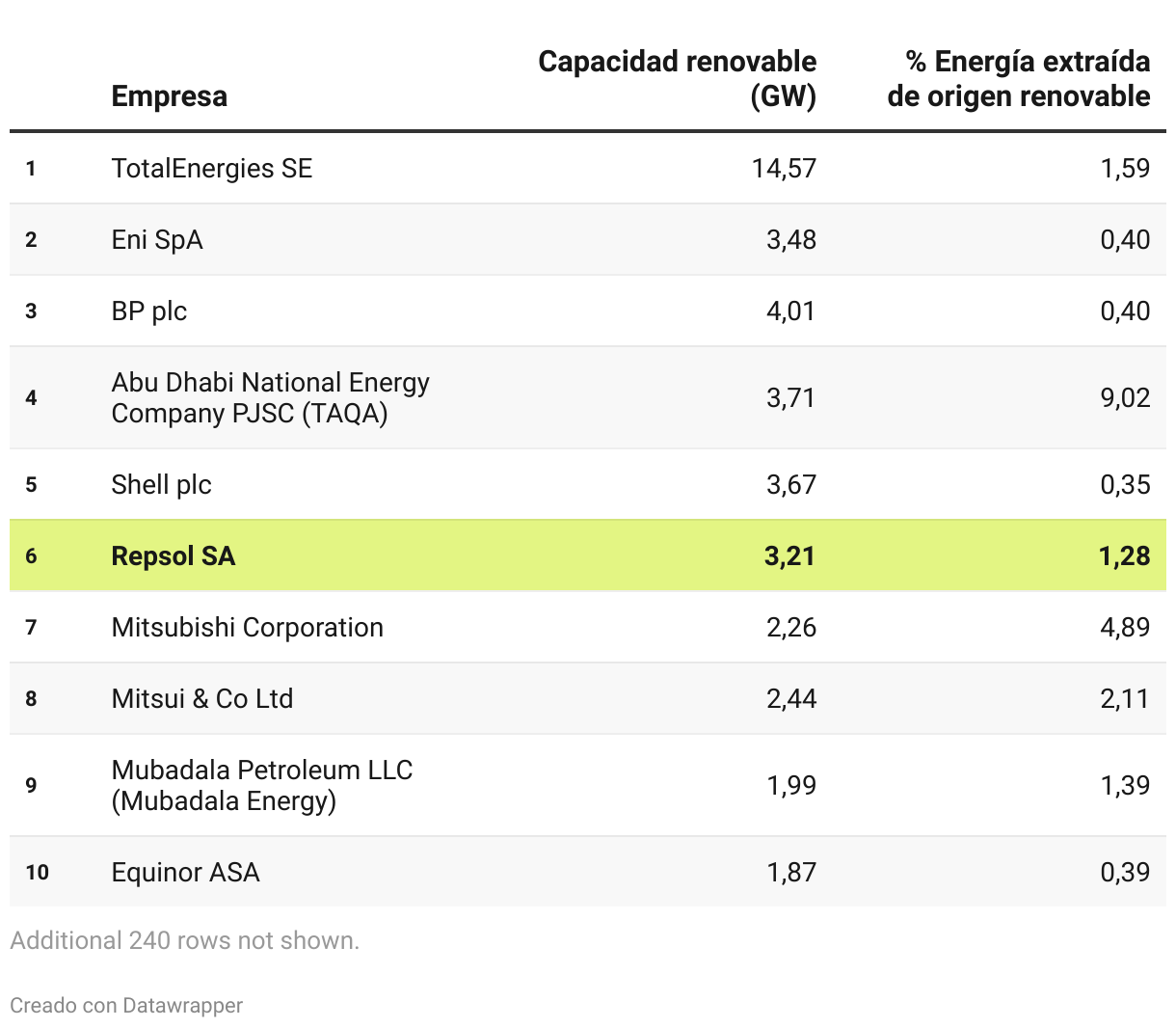The width and height of the screenshot is (1176, 1028).
Task: Click the Mitsui & Co Ltd cell
Action: (x=202, y=699)
